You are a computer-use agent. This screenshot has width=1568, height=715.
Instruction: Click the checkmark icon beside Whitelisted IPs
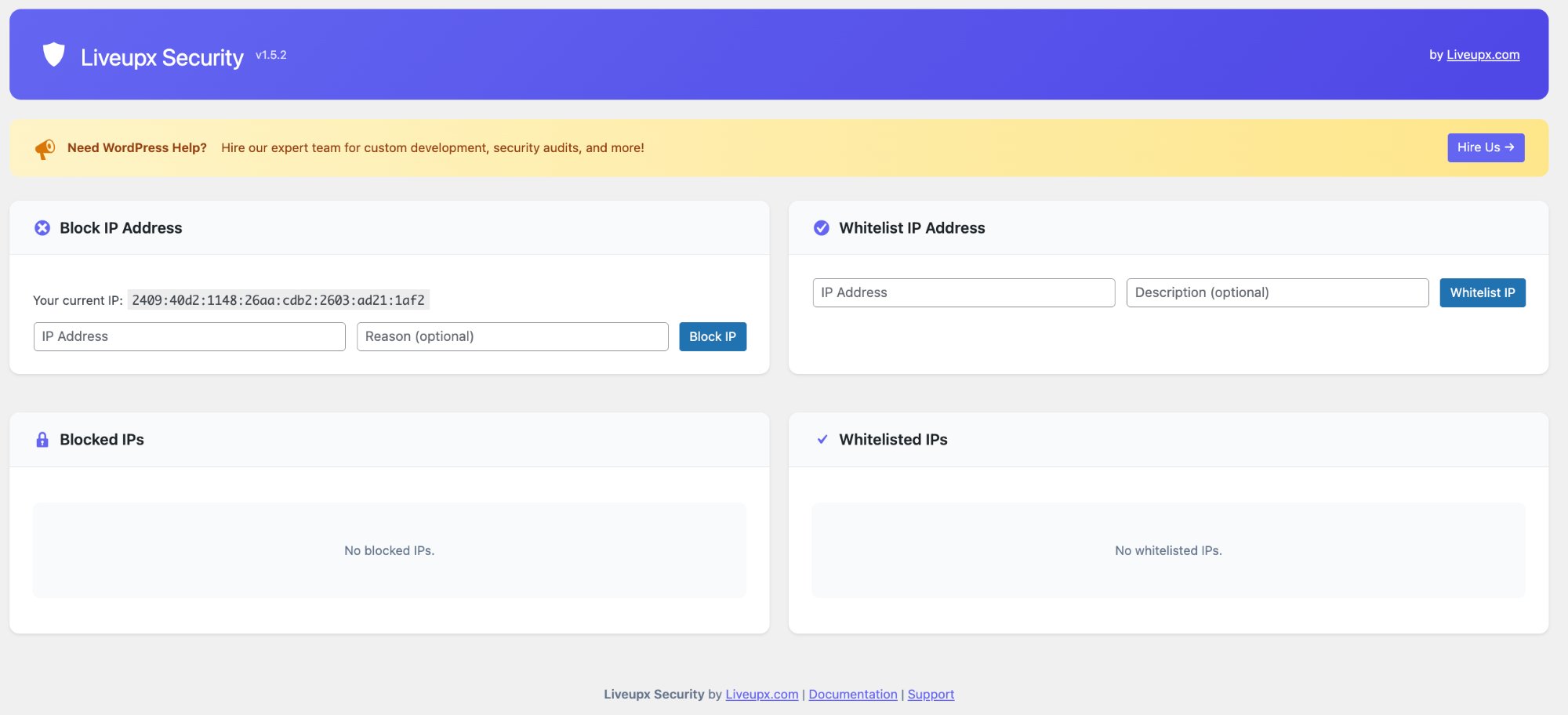click(822, 439)
